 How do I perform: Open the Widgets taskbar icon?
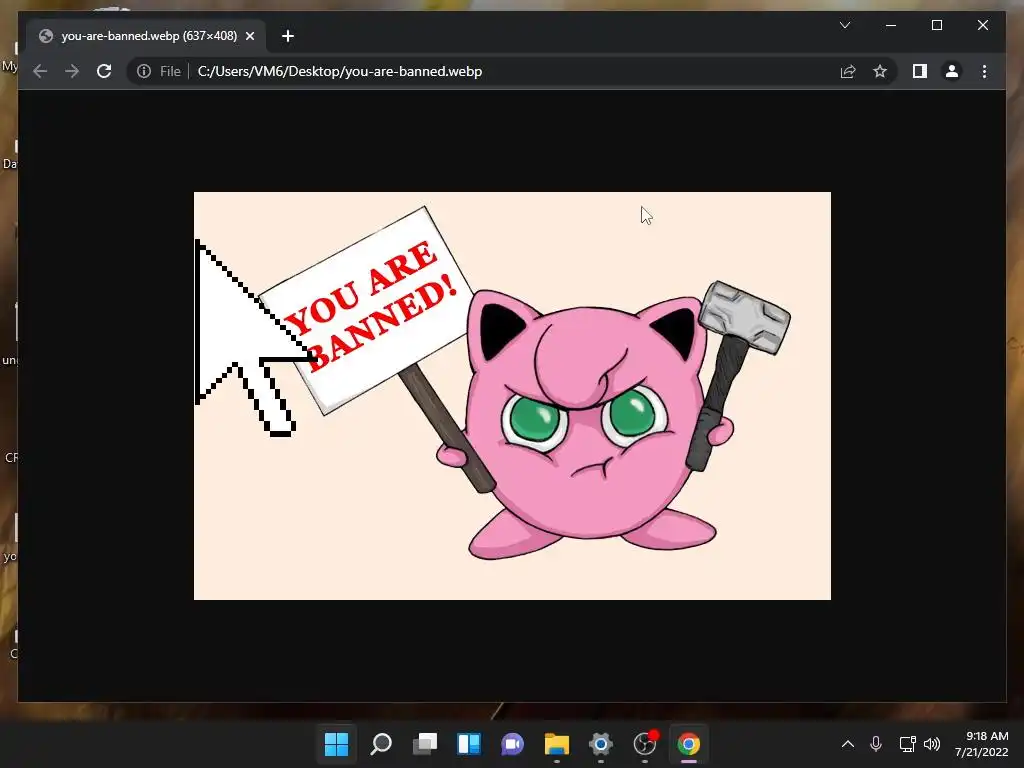(x=469, y=744)
